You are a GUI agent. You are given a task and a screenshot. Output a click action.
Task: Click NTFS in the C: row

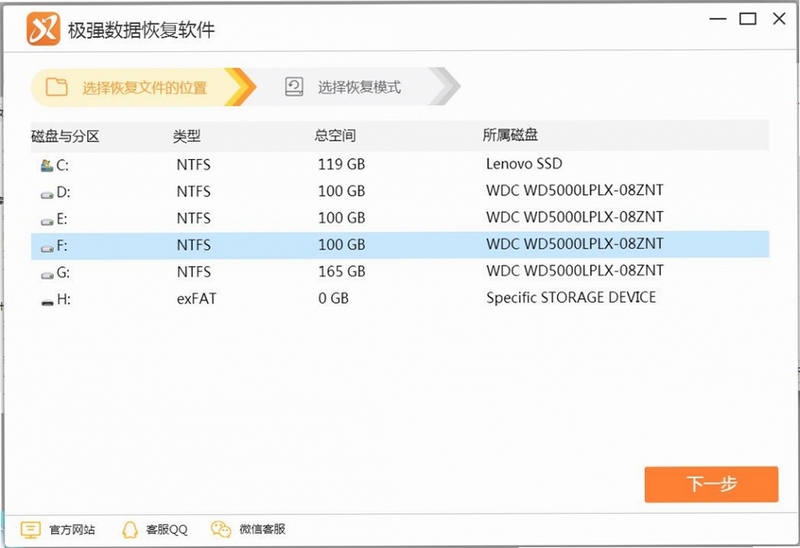click(x=193, y=165)
